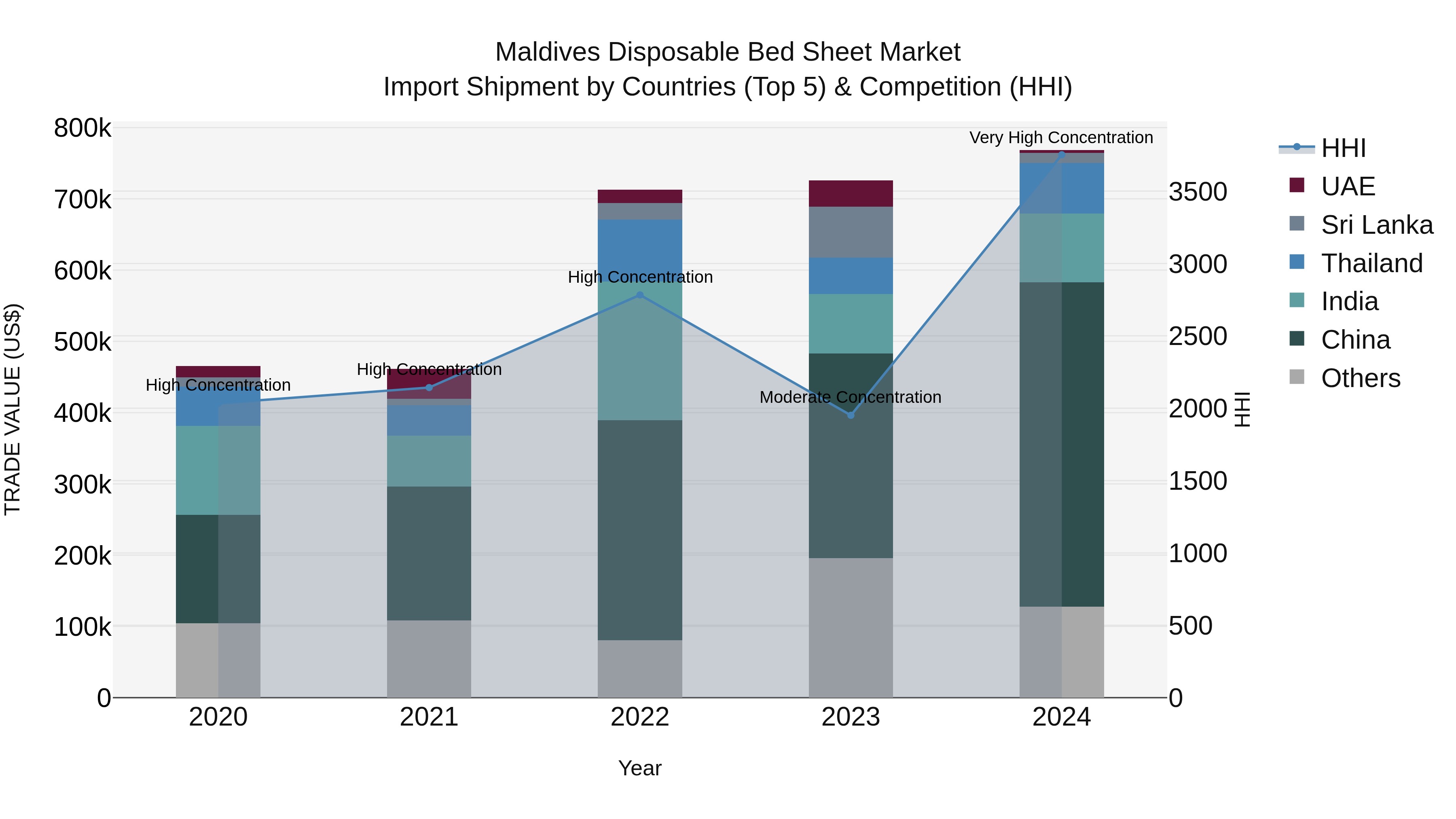Click the 'Moderate Concentration' annotation
This screenshot has width=1456, height=819.
pos(851,397)
